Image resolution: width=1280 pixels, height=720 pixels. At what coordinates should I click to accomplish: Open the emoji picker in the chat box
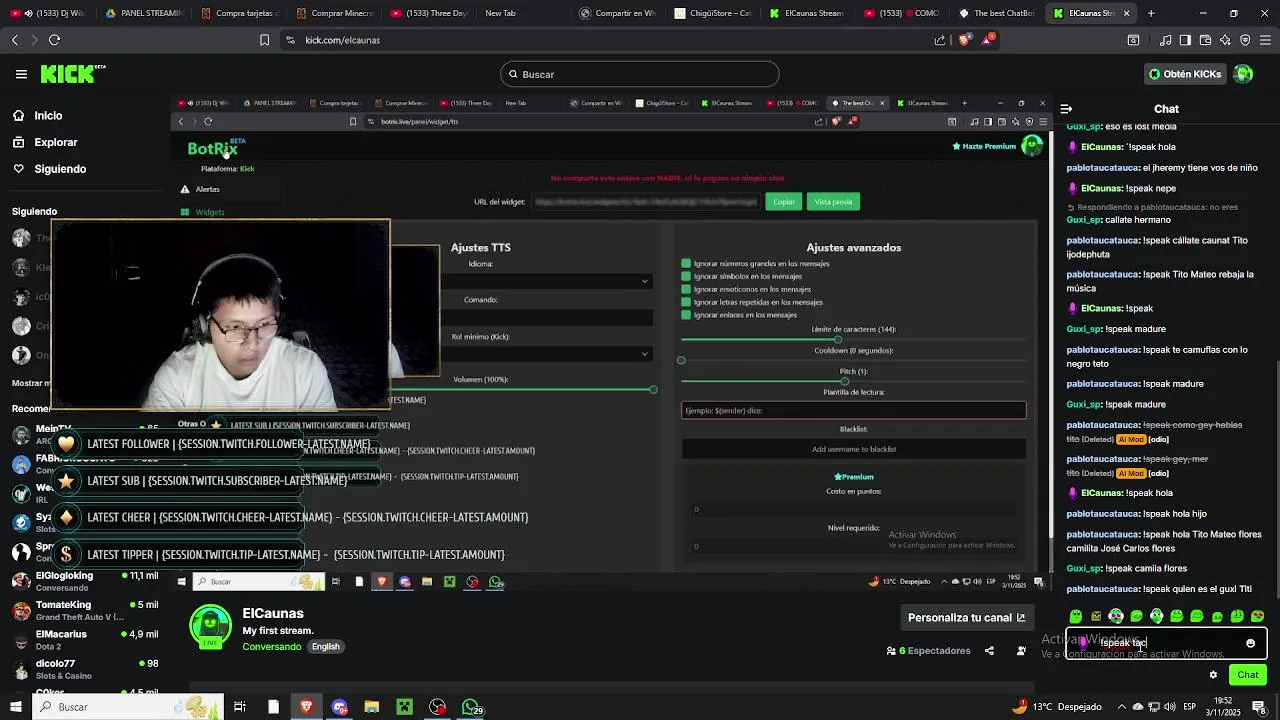click(x=1250, y=643)
